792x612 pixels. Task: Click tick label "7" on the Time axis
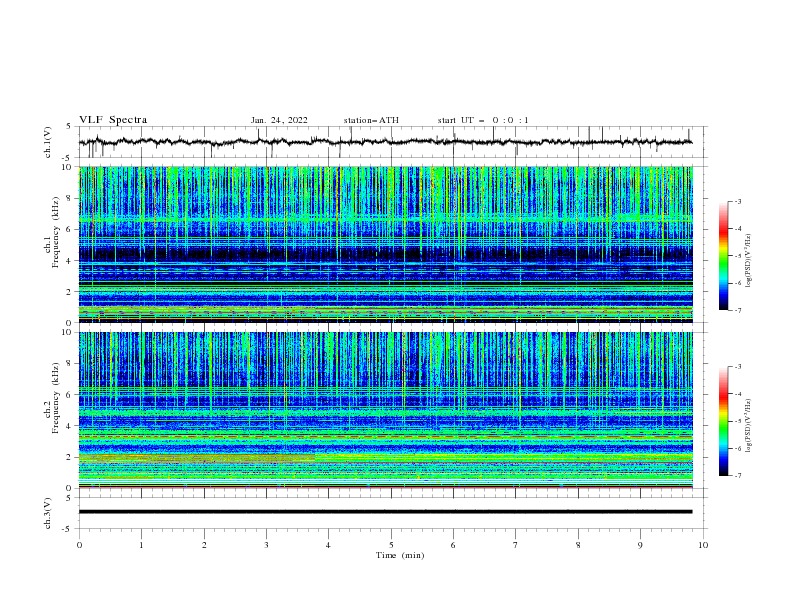click(x=516, y=545)
